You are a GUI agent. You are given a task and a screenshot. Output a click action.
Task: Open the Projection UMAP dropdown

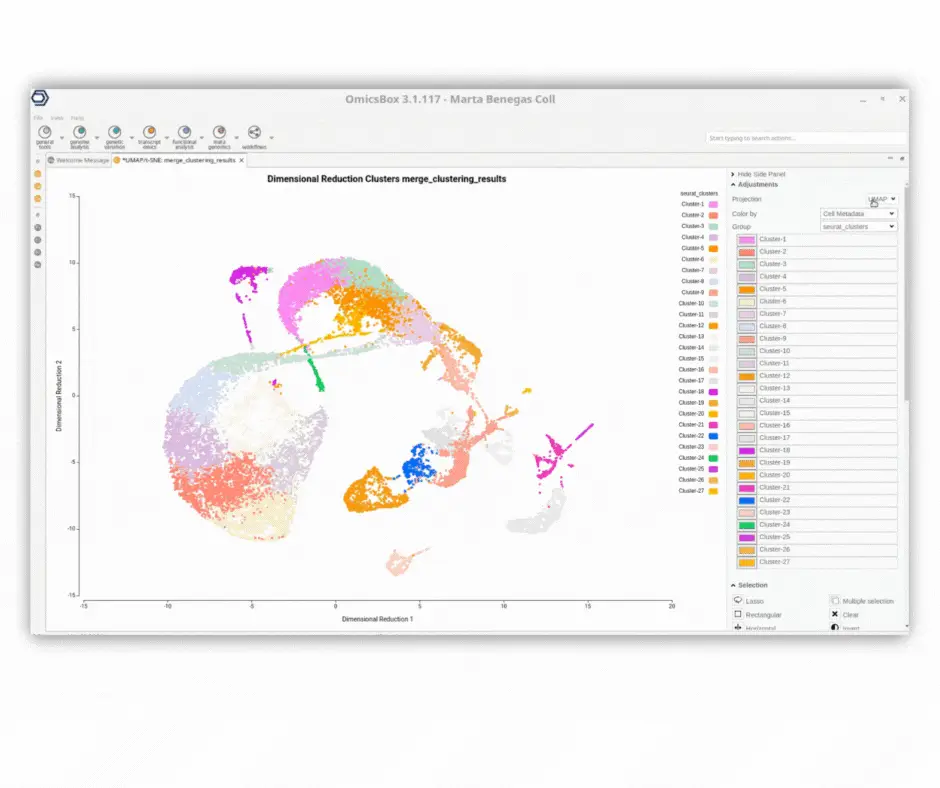click(x=882, y=200)
